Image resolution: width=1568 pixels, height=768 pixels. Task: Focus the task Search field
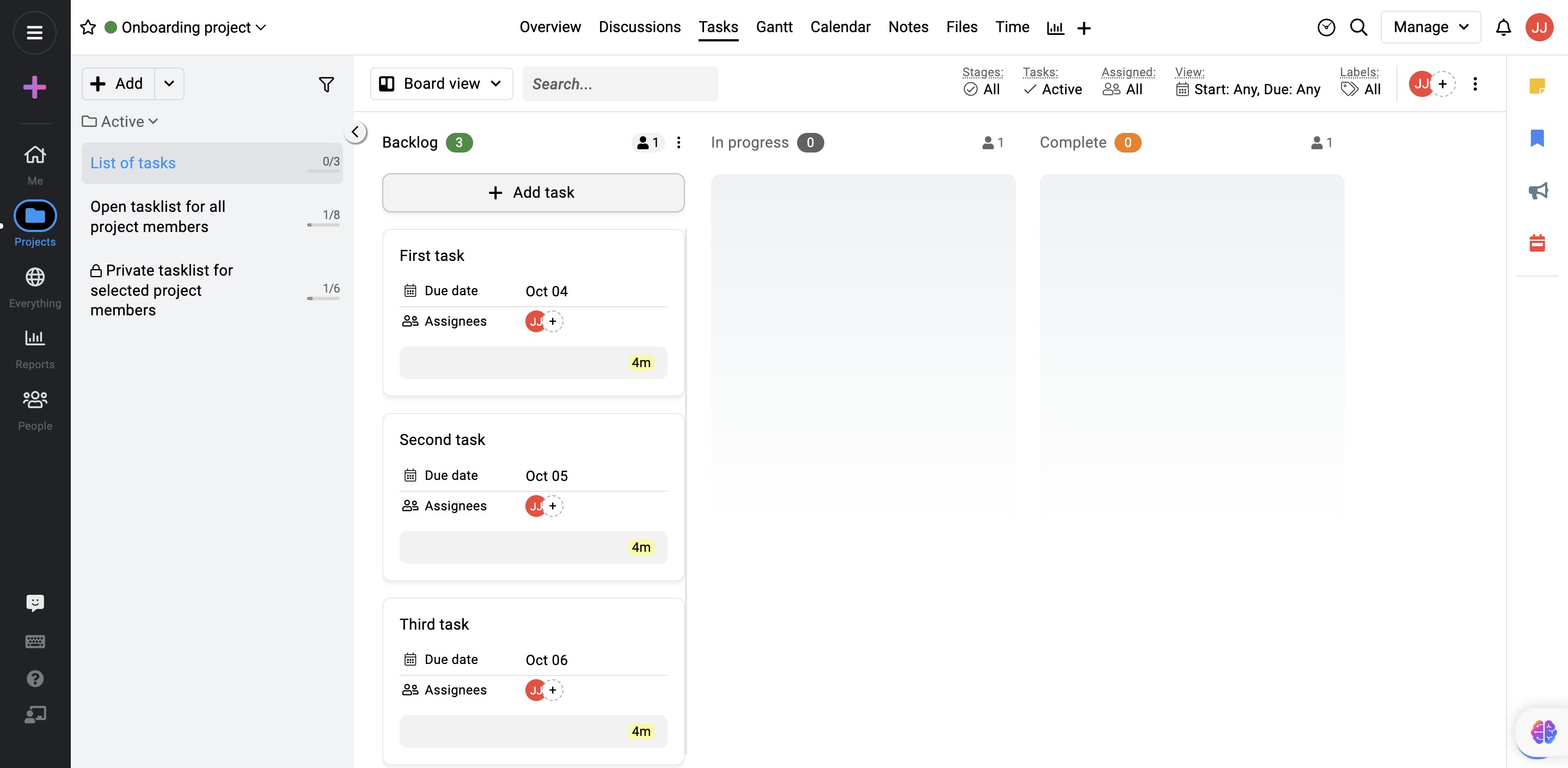tap(620, 84)
